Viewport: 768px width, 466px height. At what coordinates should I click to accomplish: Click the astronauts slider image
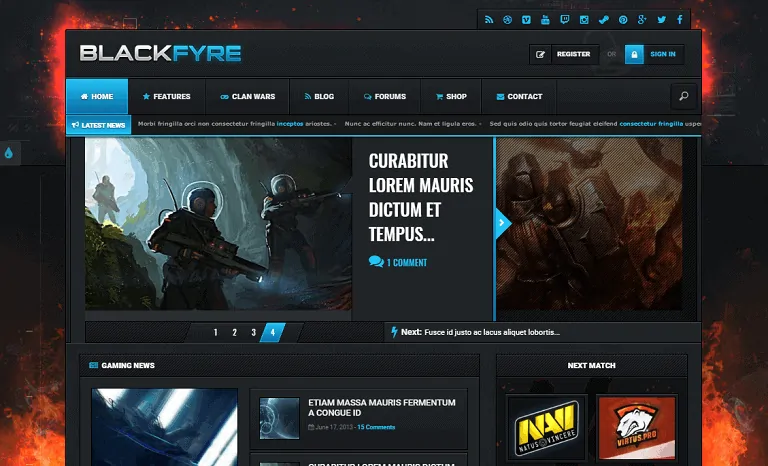click(218, 223)
